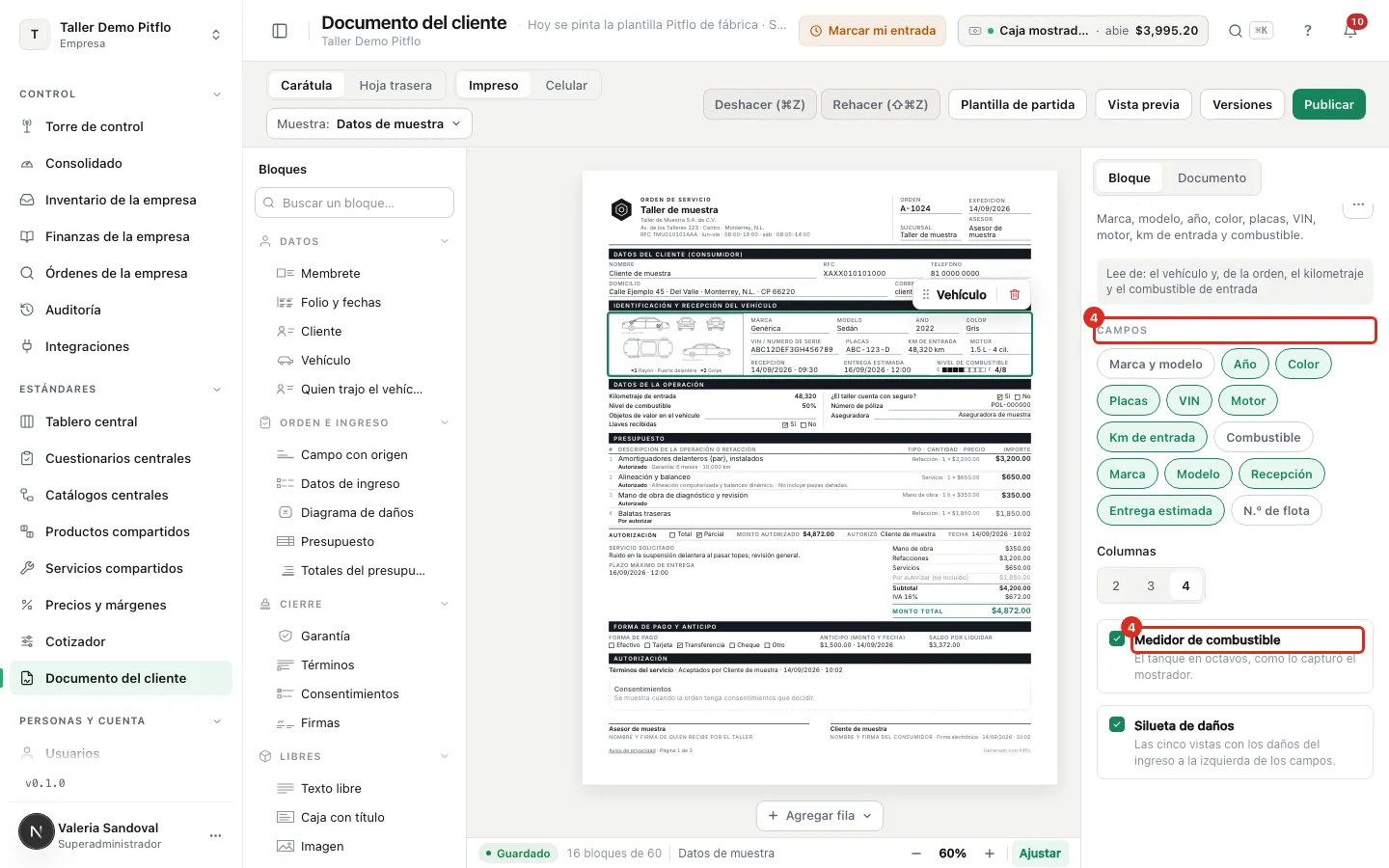This screenshot has width=1389, height=868.
Task: Add the Diagrama de daños block
Action: [x=354, y=512]
